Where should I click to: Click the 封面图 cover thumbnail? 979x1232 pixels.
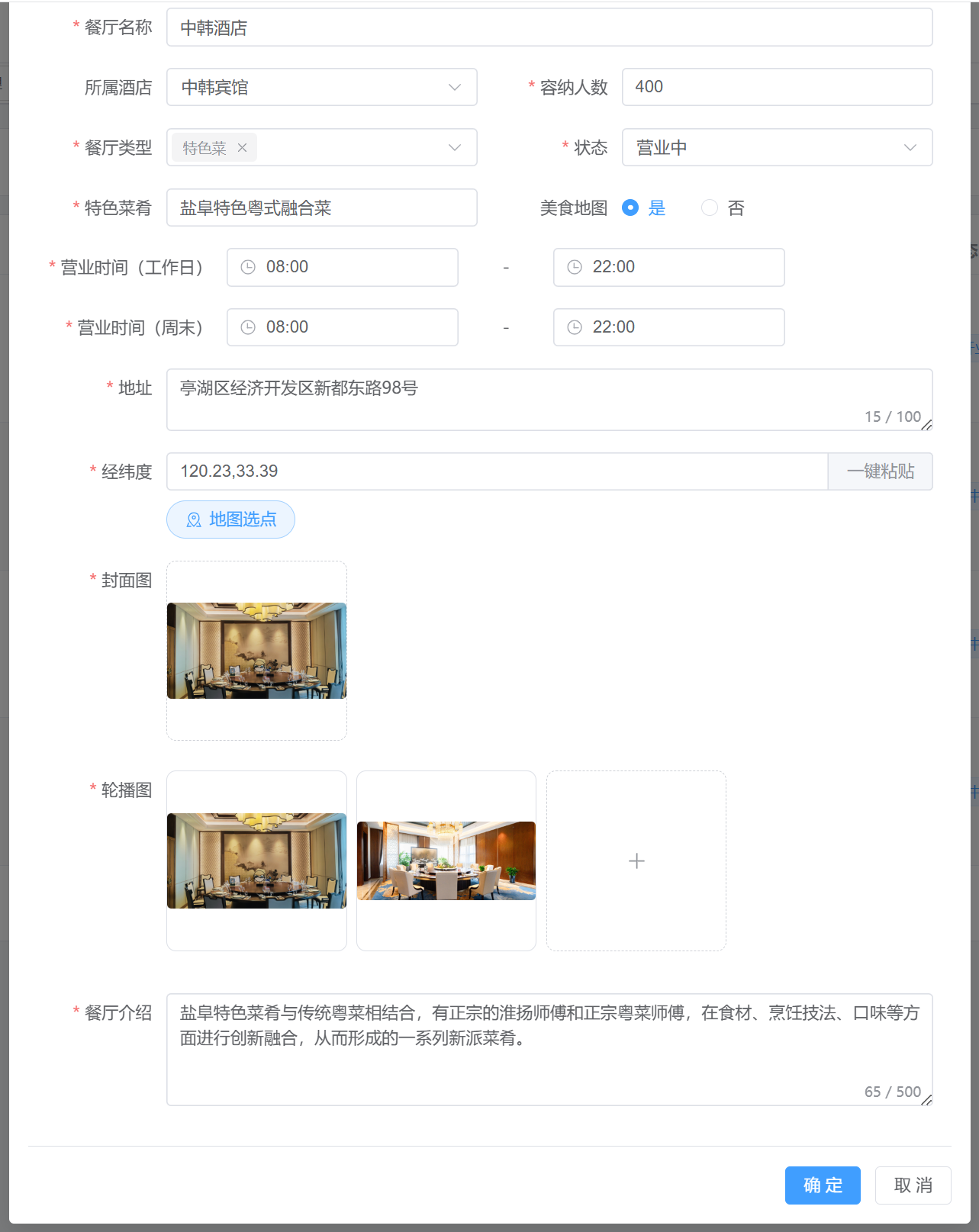click(256, 651)
